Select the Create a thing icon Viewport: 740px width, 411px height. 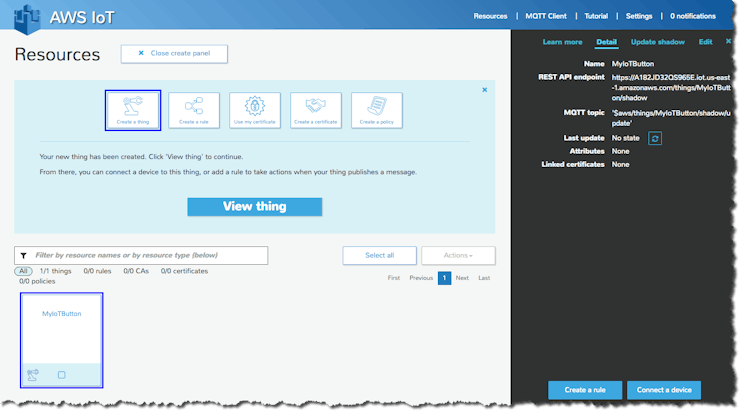click(x=133, y=110)
